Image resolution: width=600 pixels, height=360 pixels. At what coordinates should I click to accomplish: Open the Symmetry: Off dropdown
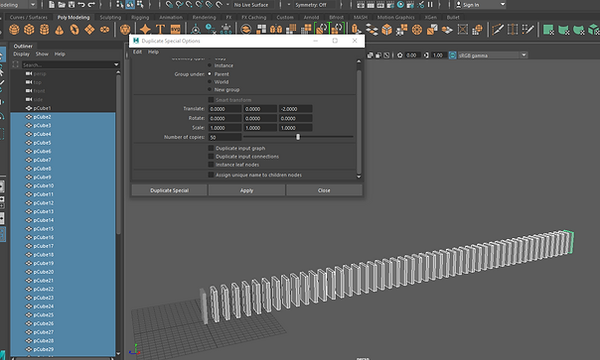(315, 5)
